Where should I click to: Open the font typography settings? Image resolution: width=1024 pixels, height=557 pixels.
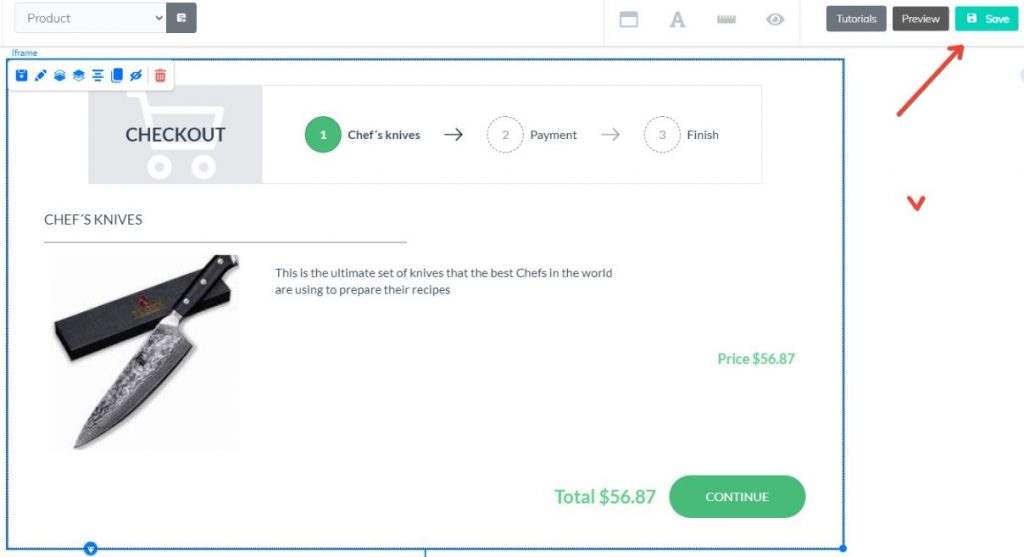tap(678, 20)
